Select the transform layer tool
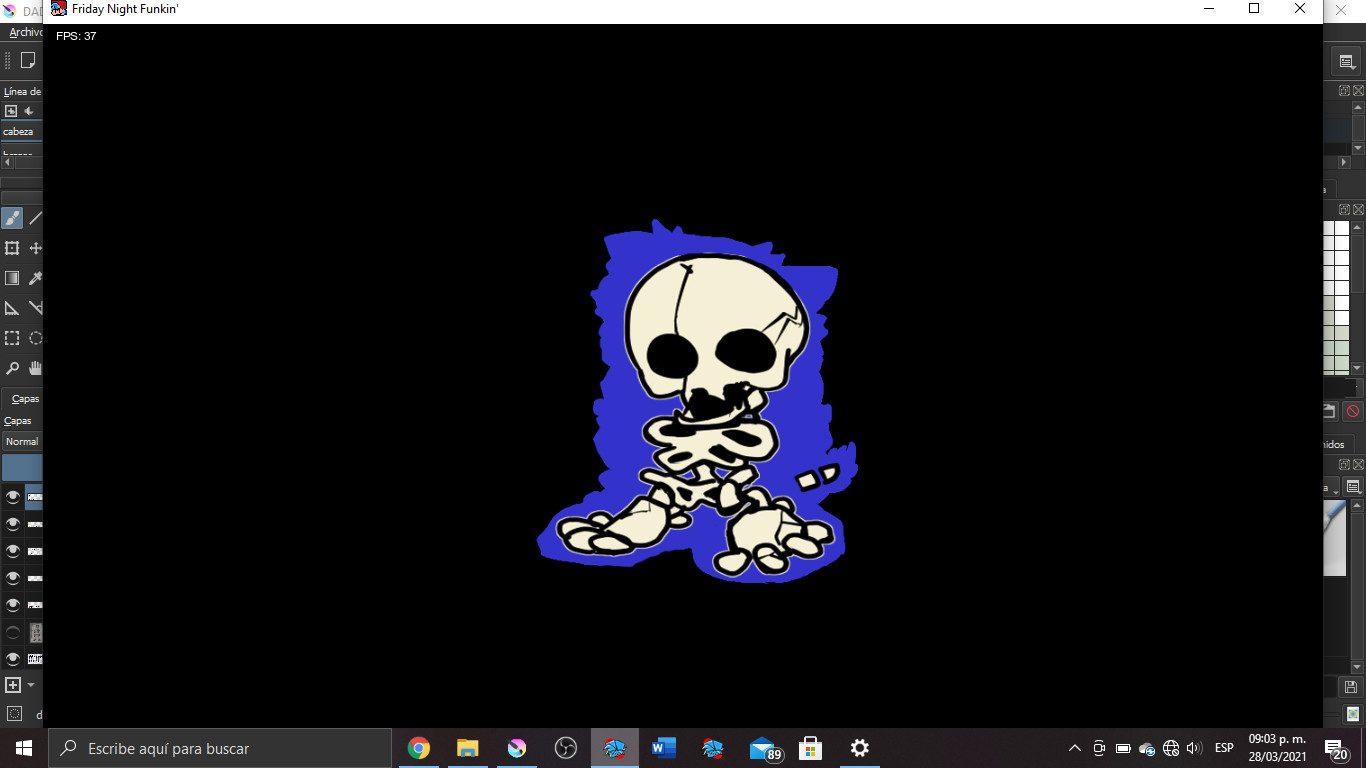The image size is (1366, 768). (x=12, y=248)
